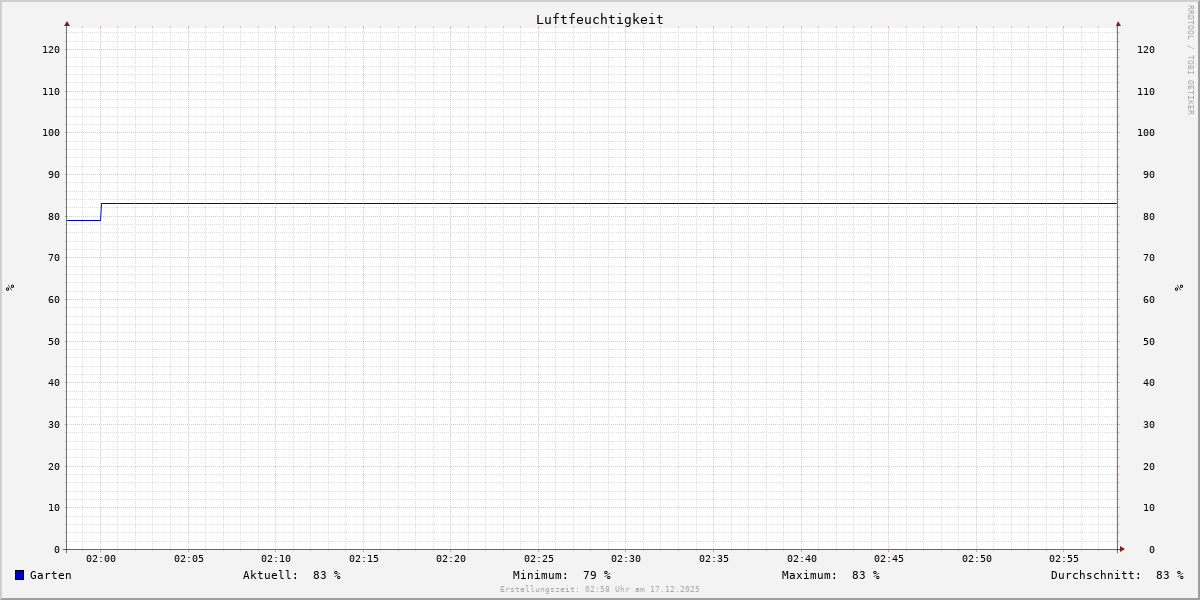This screenshot has height=600, width=1200.
Task: Click the 20 label on left axis
Action: pos(54,466)
